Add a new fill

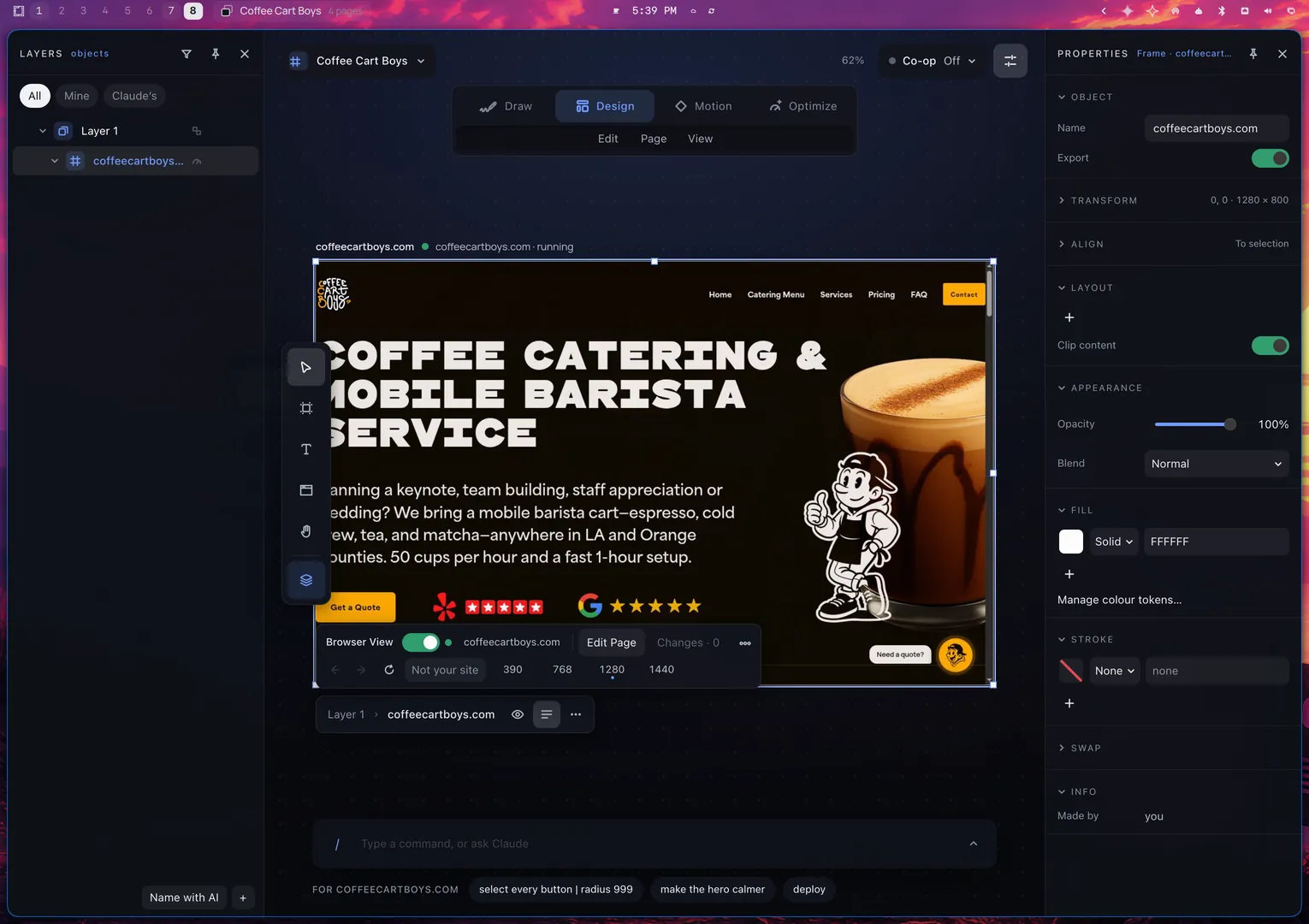[1069, 574]
